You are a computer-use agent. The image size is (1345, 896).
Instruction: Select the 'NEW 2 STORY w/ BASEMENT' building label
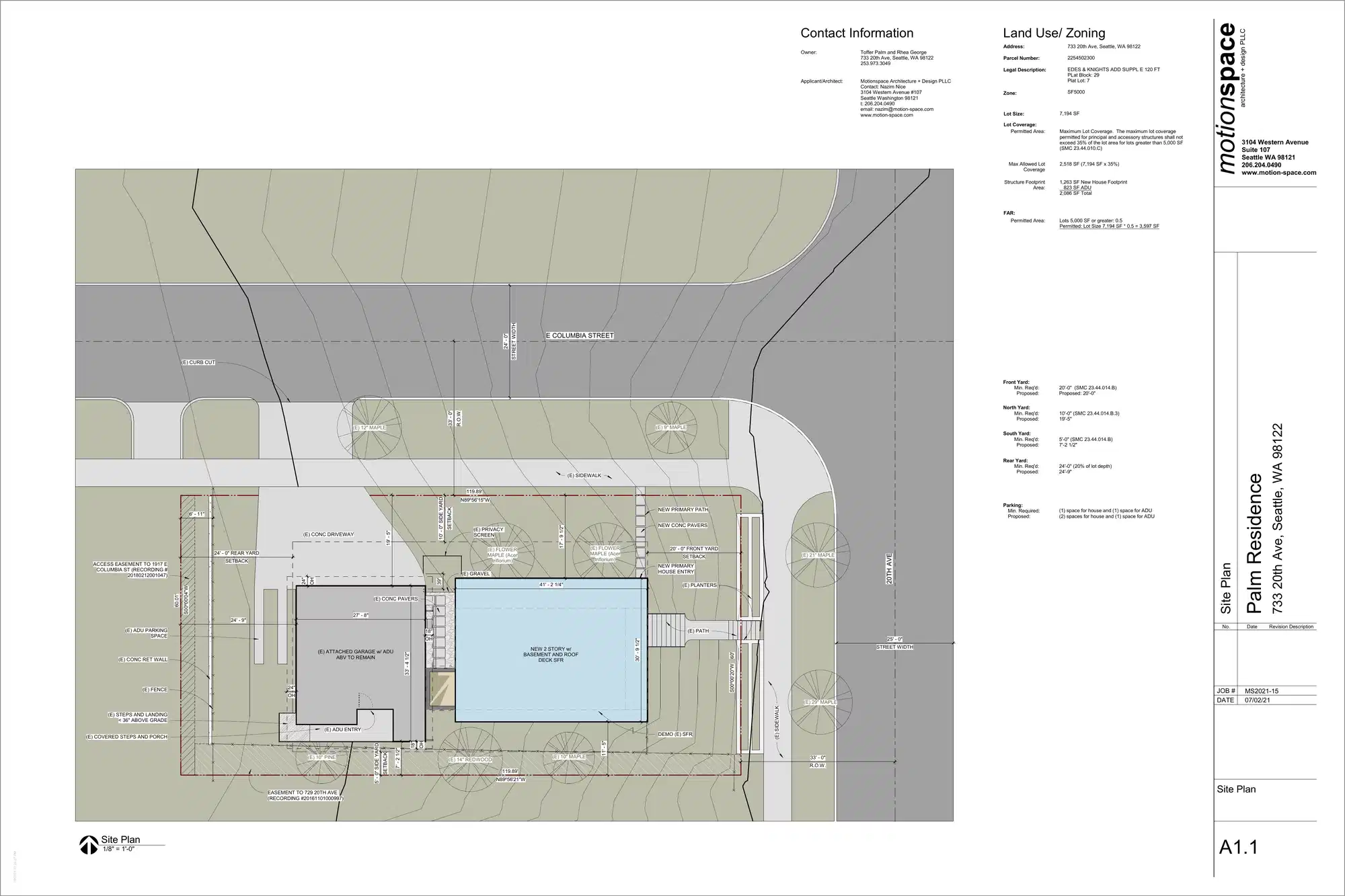pos(550,655)
